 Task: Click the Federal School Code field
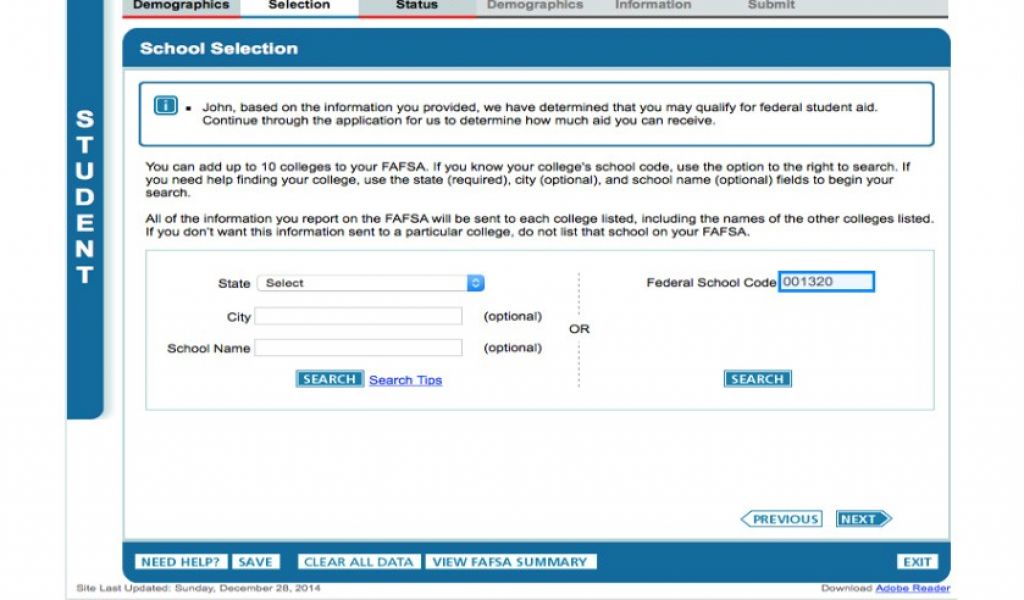click(x=826, y=282)
